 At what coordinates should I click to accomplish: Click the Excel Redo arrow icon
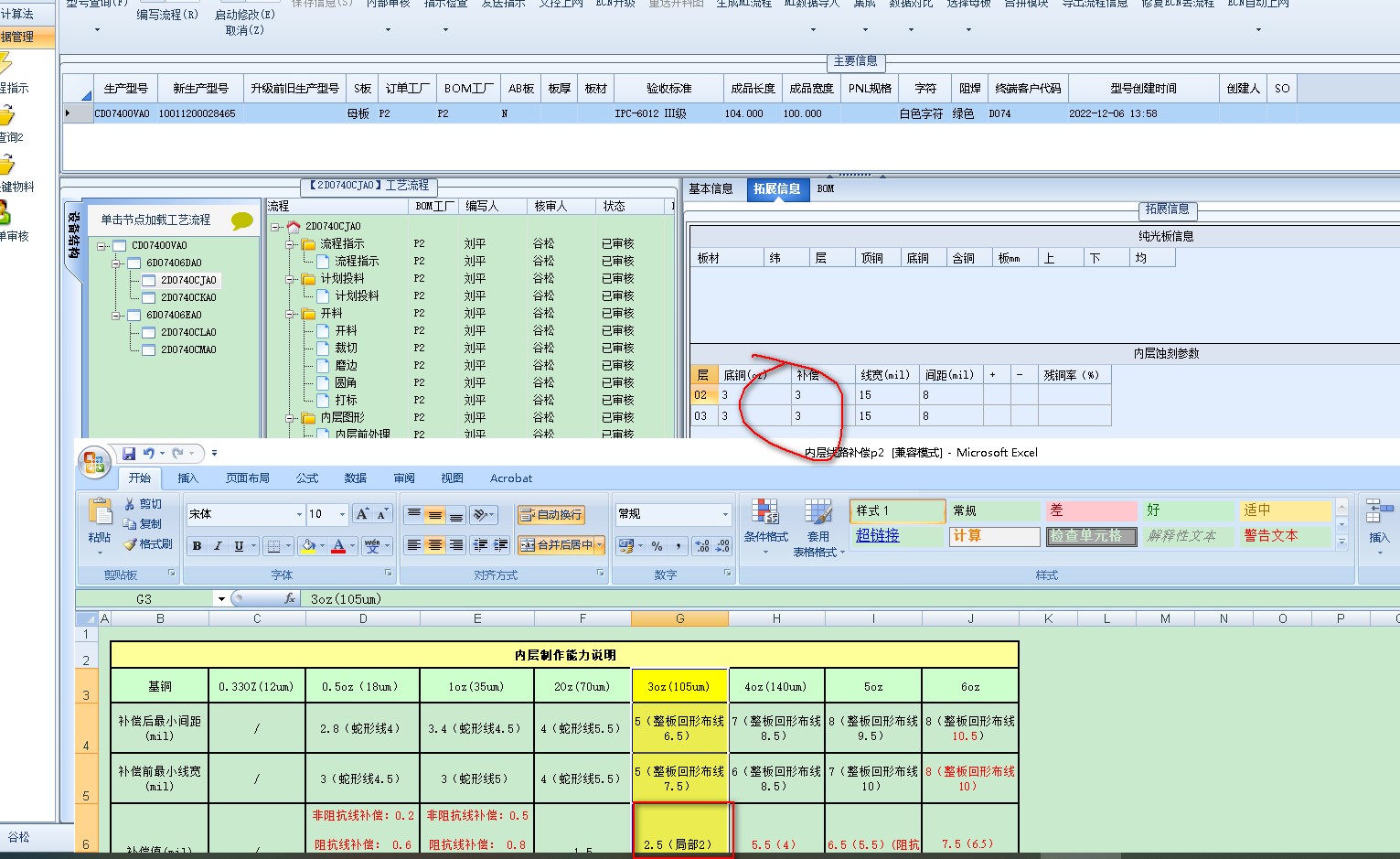(178, 453)
